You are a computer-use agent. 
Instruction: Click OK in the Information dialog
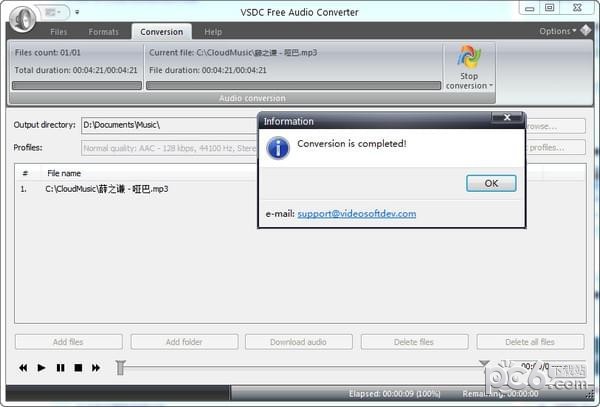click(491, 183)
